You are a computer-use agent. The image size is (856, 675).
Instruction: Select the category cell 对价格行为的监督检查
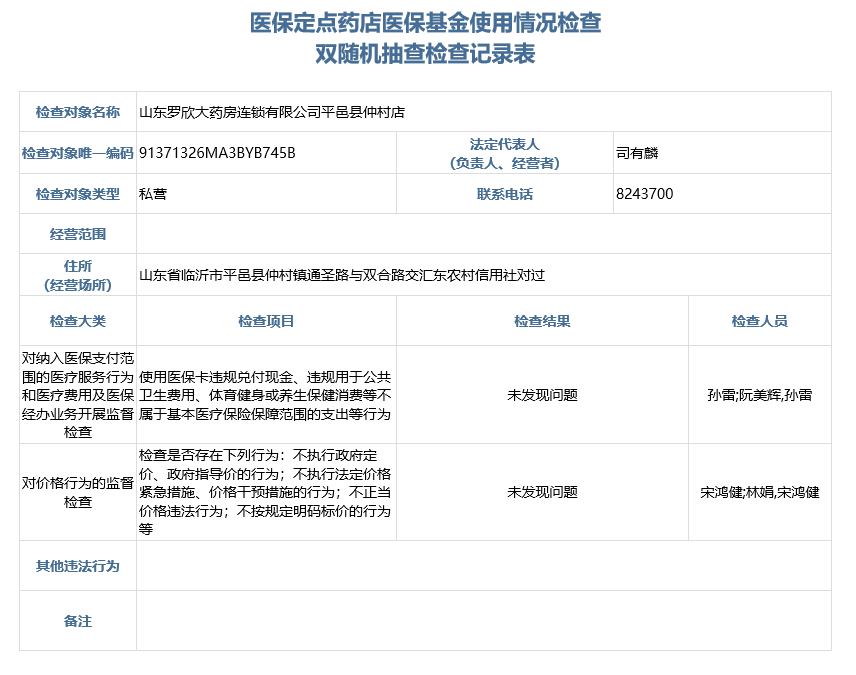(78, 492)
